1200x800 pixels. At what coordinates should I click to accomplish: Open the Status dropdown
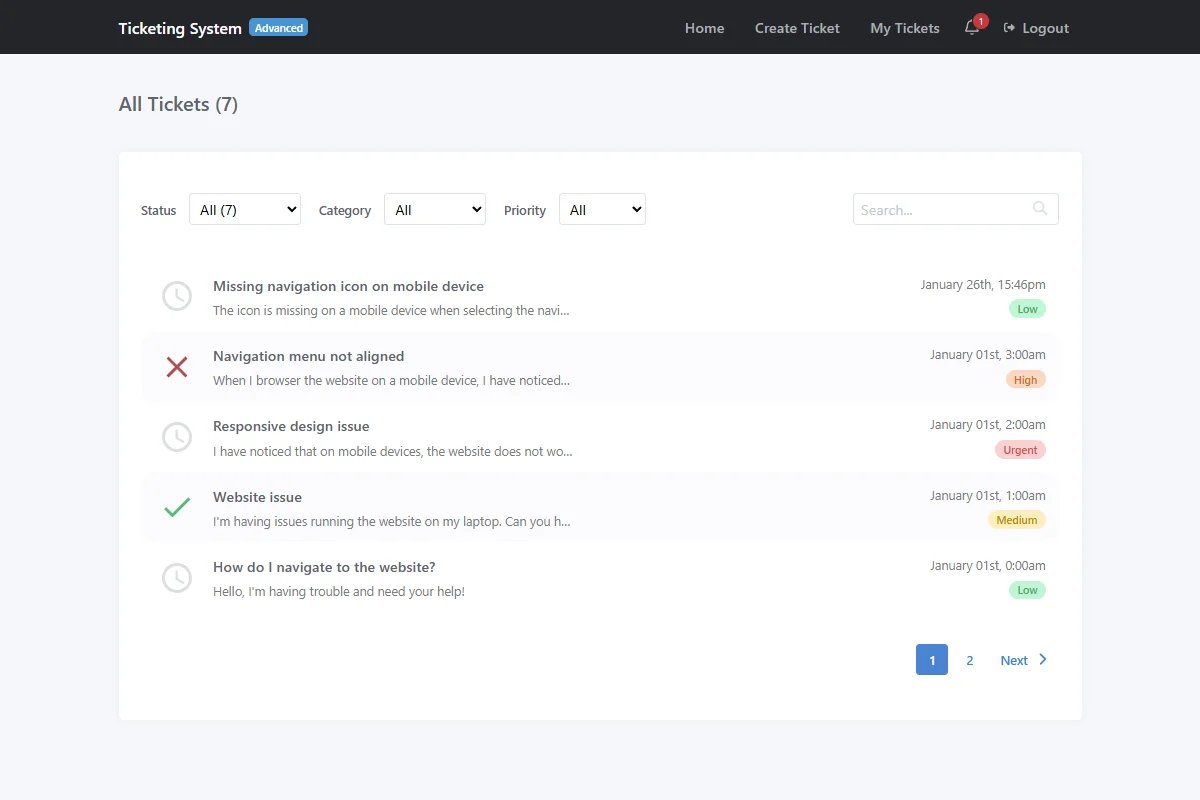pos(245,209)
